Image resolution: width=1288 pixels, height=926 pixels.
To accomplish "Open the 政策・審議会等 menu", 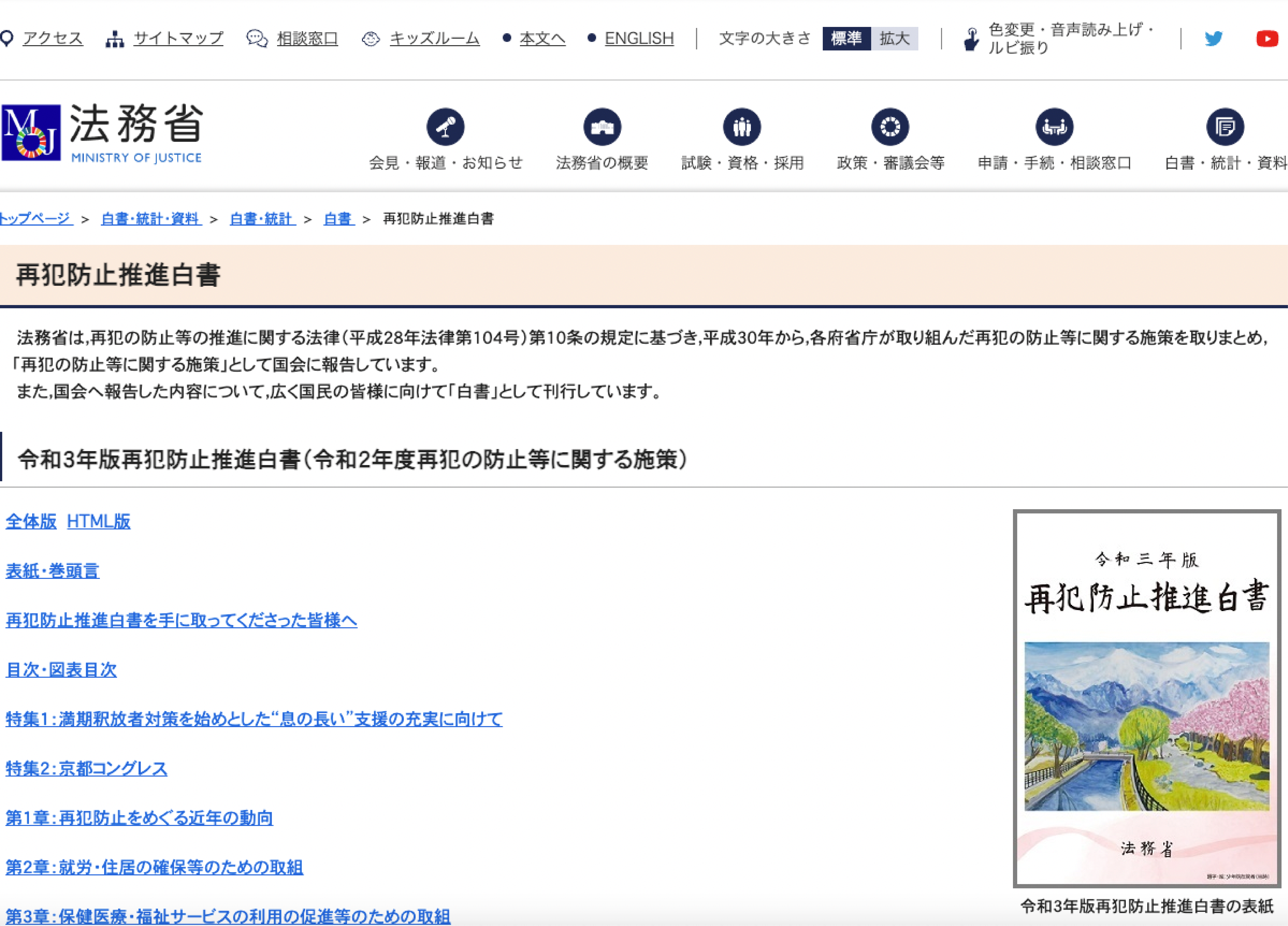I will [x=890, y=163].
